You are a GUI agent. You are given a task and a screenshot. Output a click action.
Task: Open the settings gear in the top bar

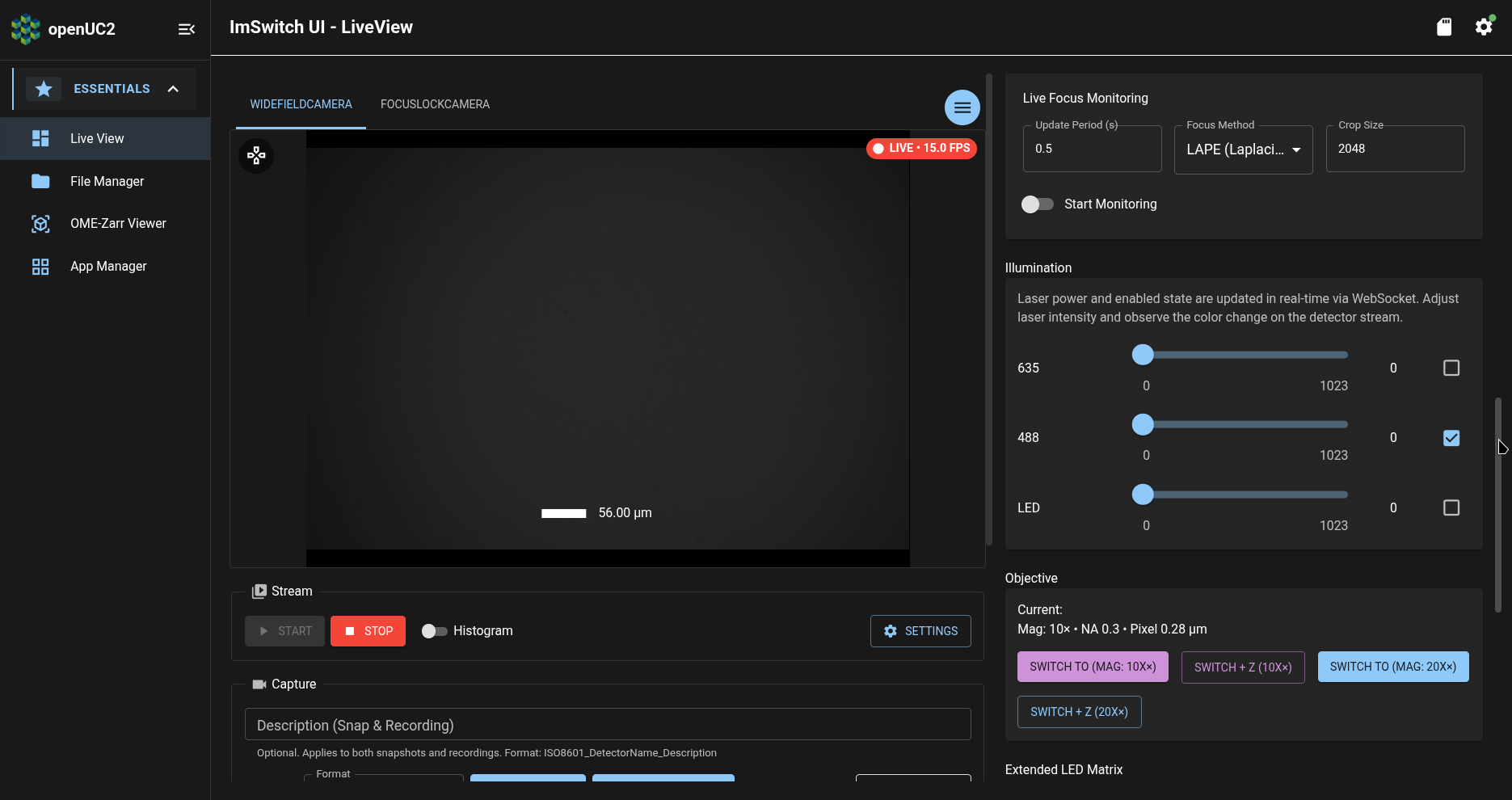pos(1484,27)
